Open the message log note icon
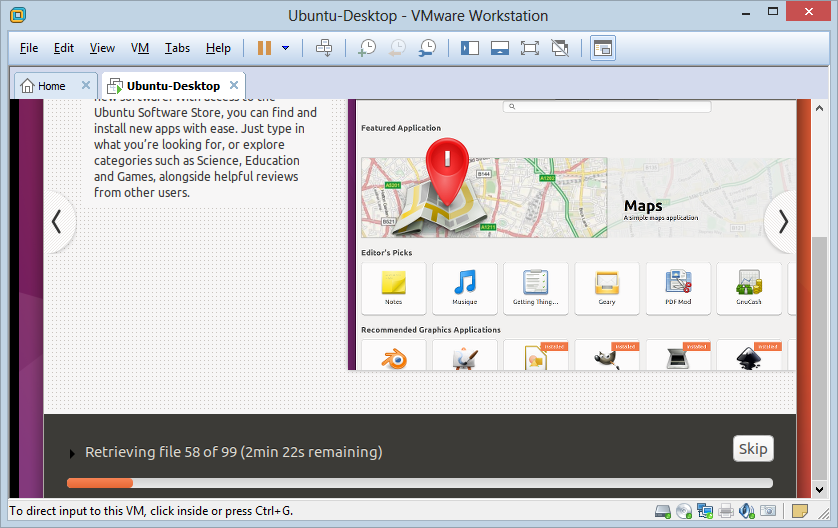 coord(800,511)
